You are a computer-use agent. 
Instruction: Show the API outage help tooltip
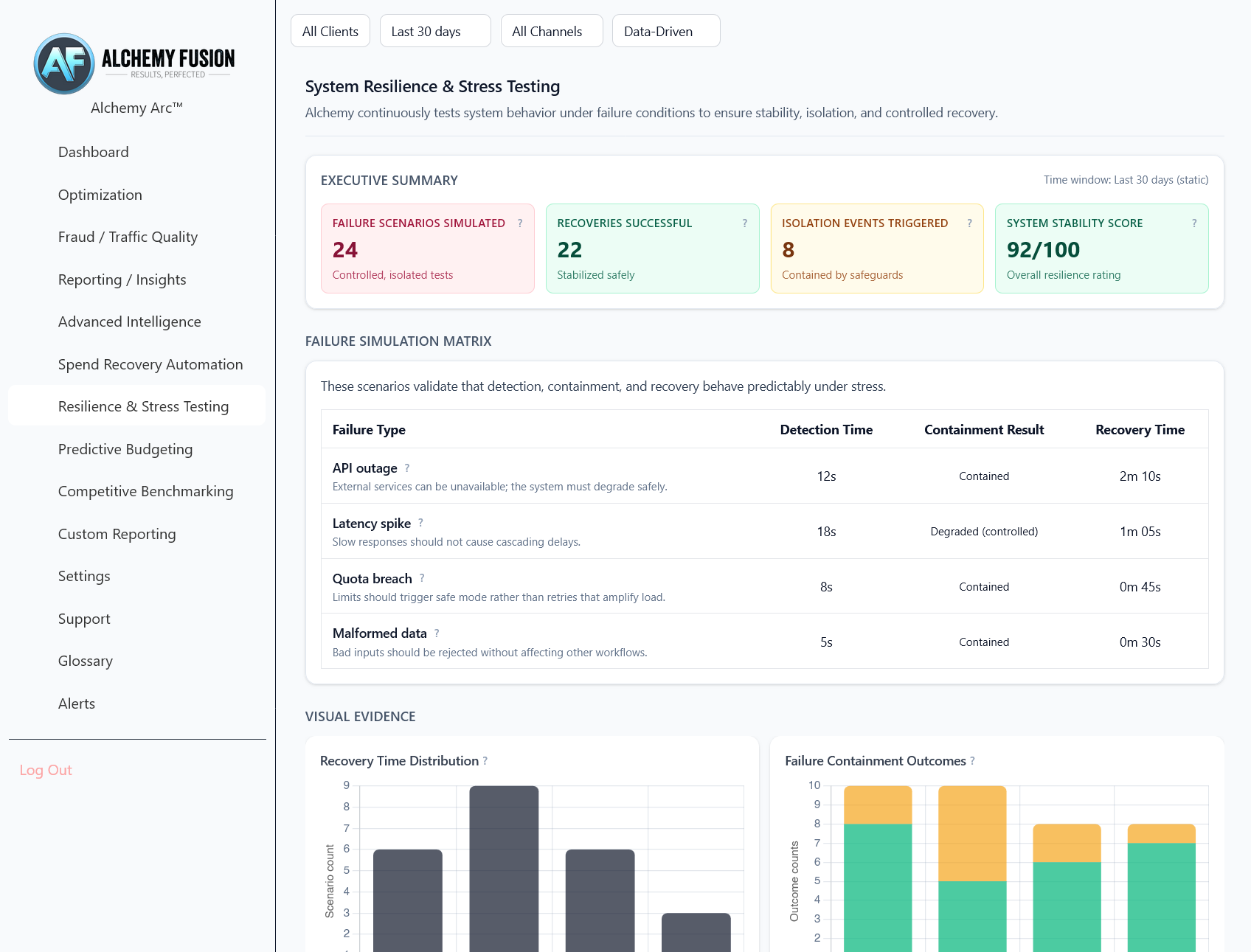coord(407,468)
